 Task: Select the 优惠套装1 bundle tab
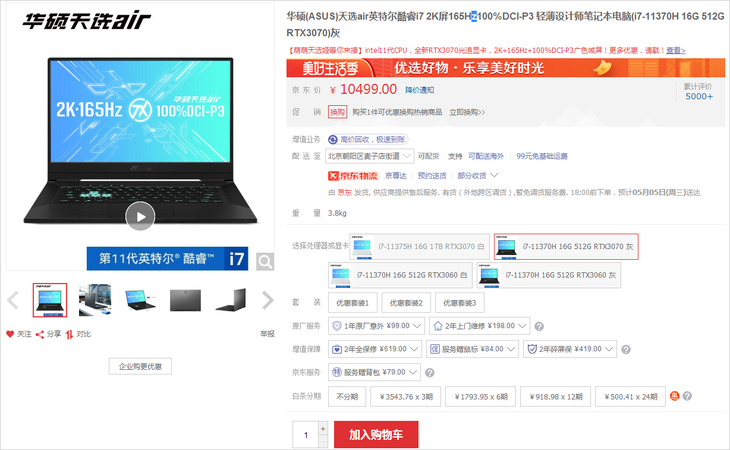(x=351, y=303)
